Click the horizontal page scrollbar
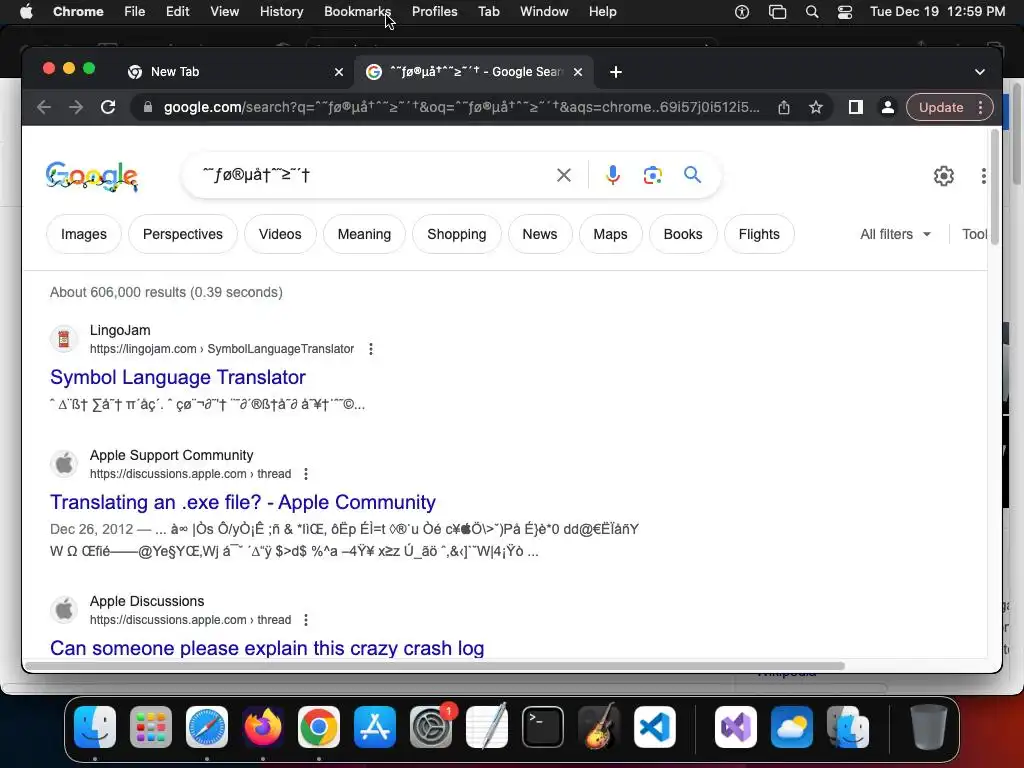Screen dimensions: 1024x768 tap(434, 666)
